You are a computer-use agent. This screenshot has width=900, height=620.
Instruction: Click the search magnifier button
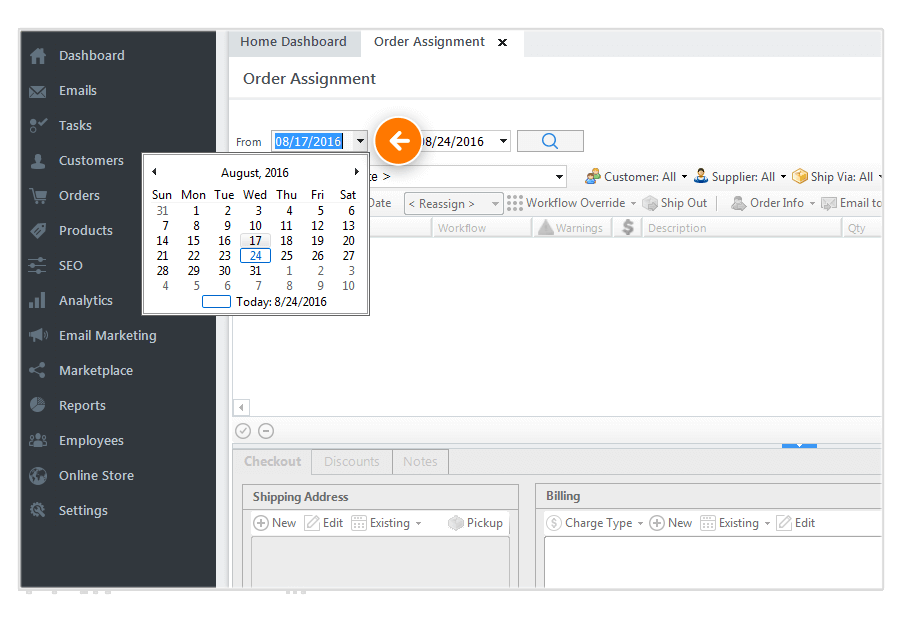[550, 141]
